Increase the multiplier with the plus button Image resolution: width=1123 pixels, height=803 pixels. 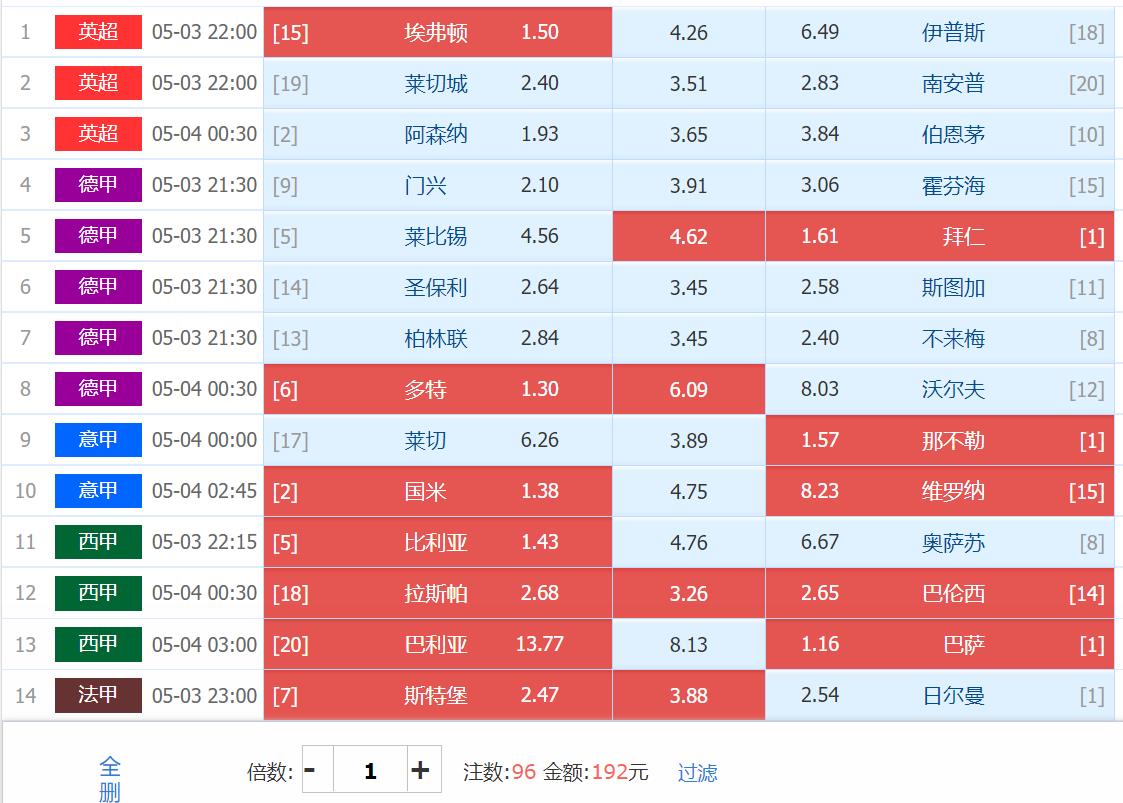(422, 770)
